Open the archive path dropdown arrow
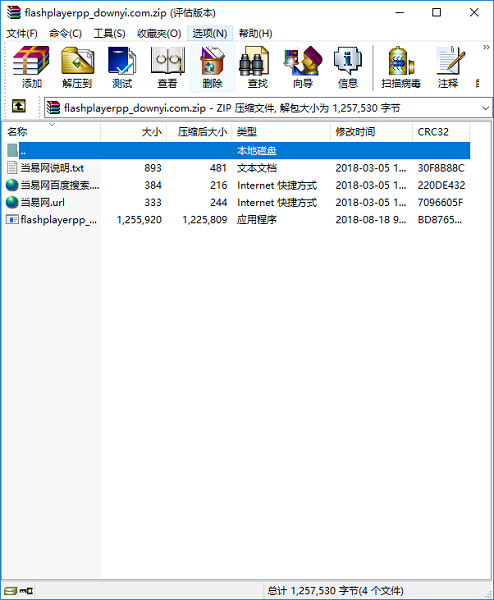 (x=486, y=108)
